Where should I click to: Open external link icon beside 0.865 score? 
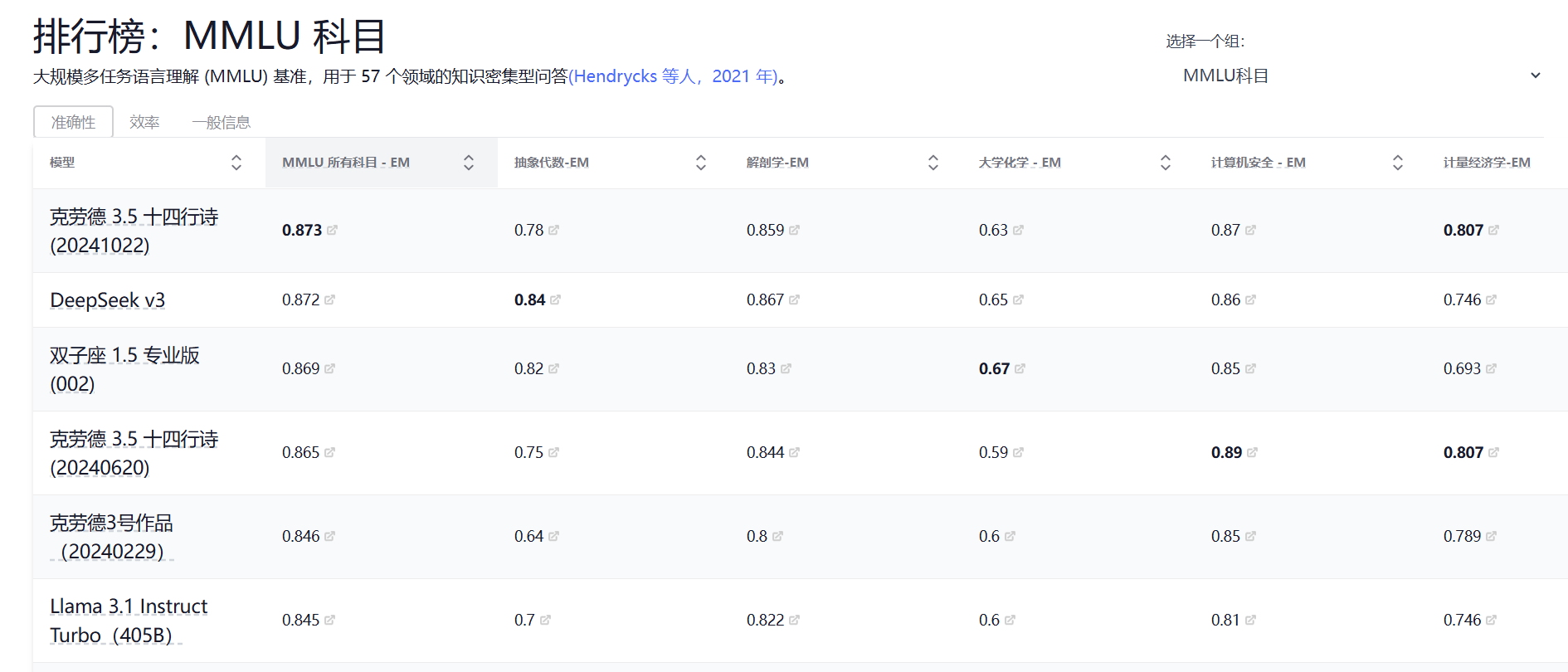click(329, 452)
